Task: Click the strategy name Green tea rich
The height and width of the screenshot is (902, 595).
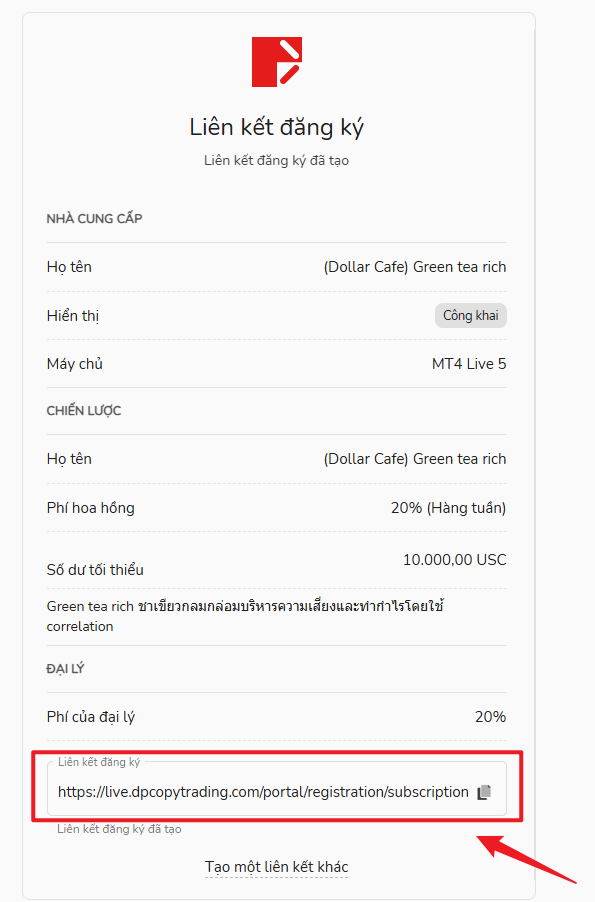Action: coord(415,459)
